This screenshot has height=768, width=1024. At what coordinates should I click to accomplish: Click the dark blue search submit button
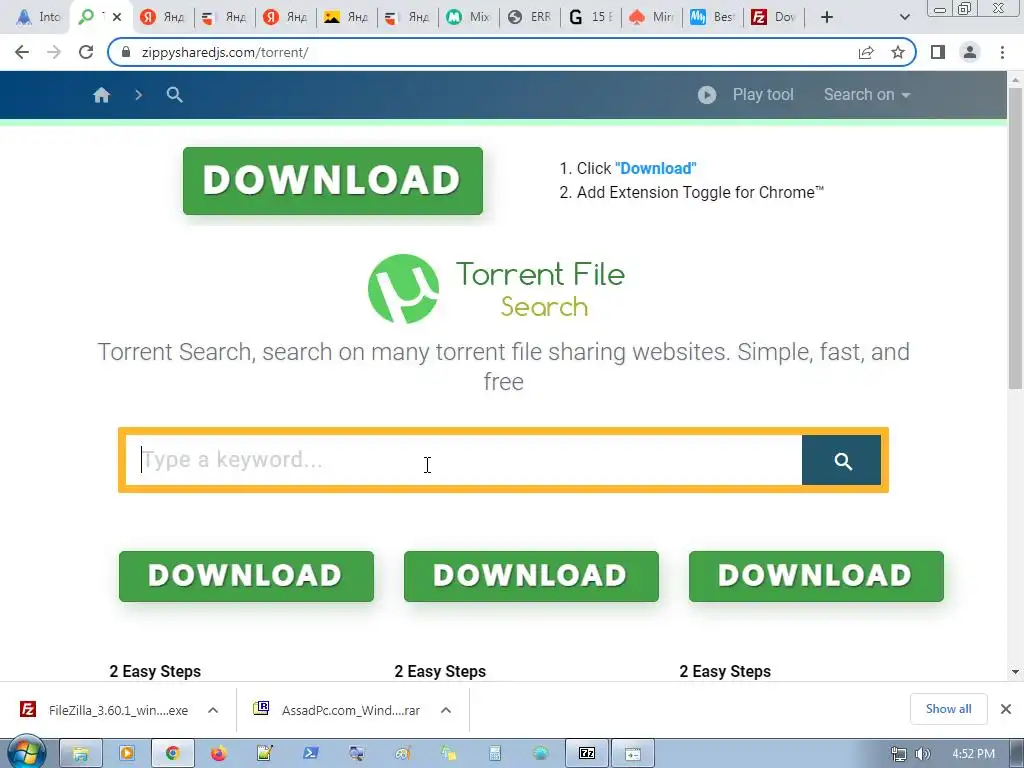[841, 460]
